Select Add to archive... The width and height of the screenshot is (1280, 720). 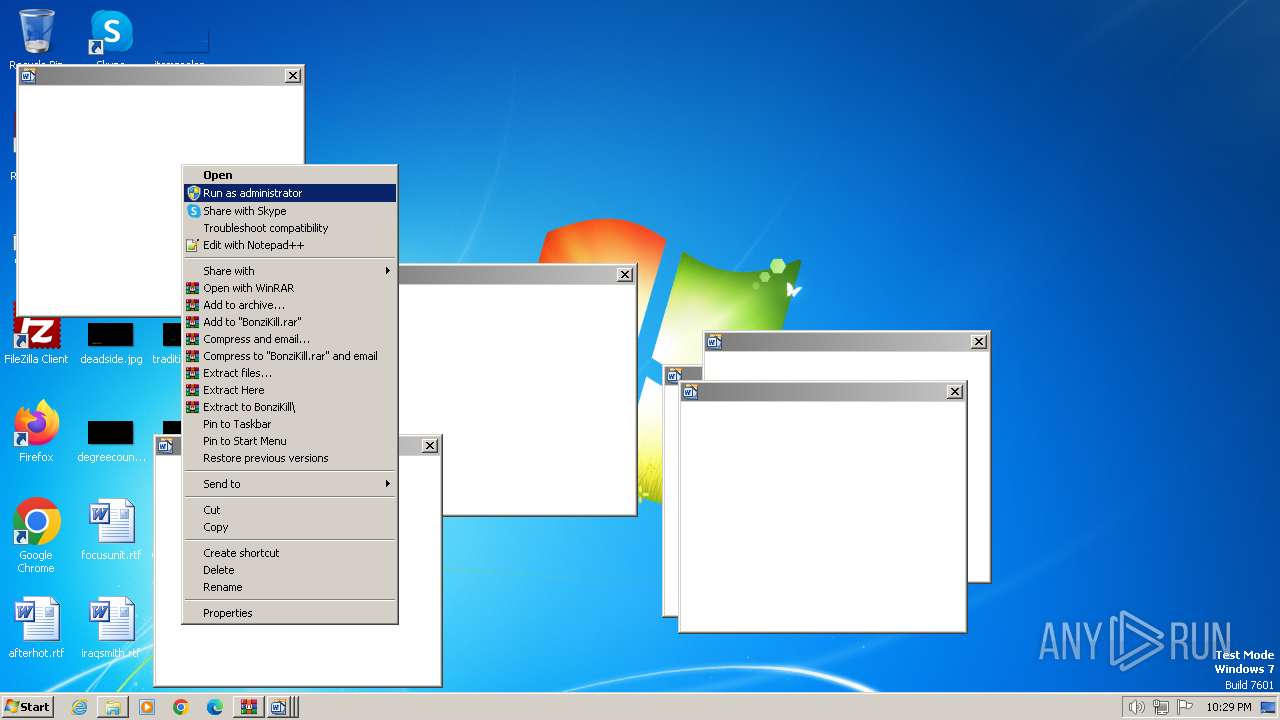(x=290, y=305)
